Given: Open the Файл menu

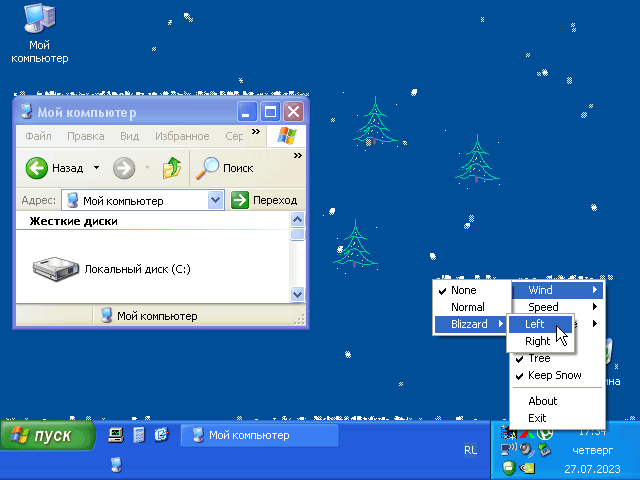Looking at the screenshot, I should 38,136.
